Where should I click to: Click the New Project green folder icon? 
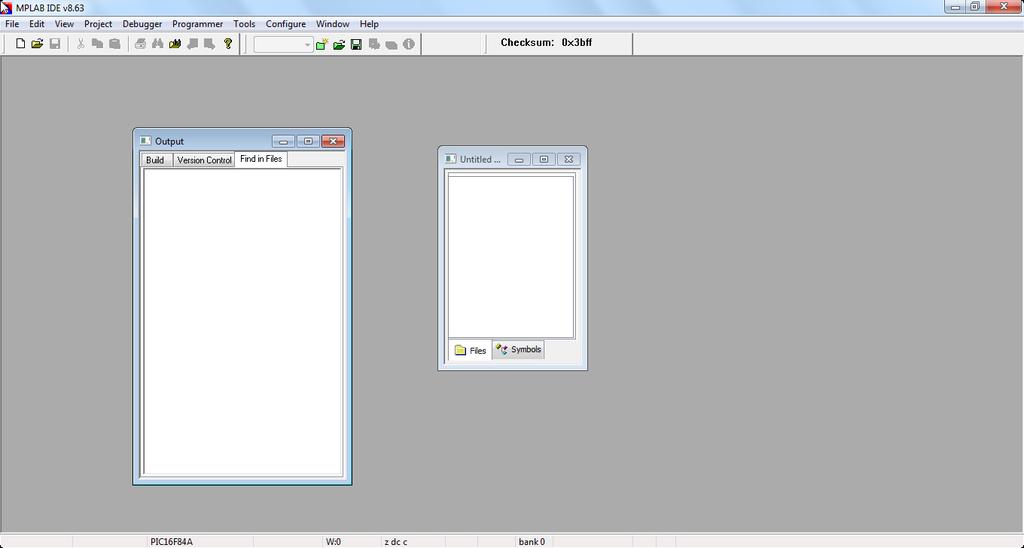coord(321,44)
